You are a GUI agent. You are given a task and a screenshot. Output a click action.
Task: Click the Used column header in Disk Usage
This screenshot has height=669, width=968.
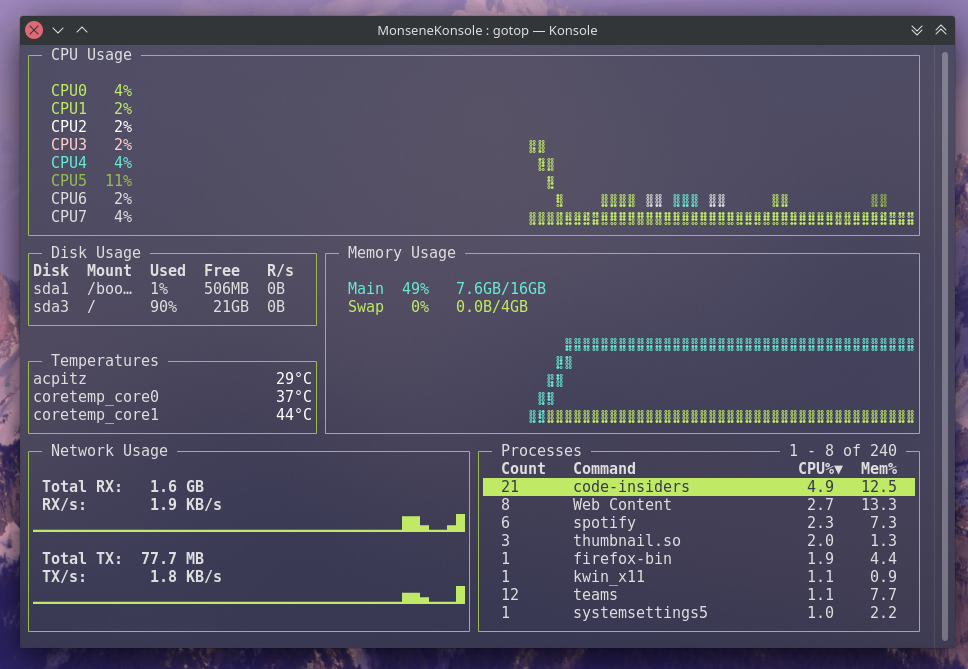(x=167, y=270)
